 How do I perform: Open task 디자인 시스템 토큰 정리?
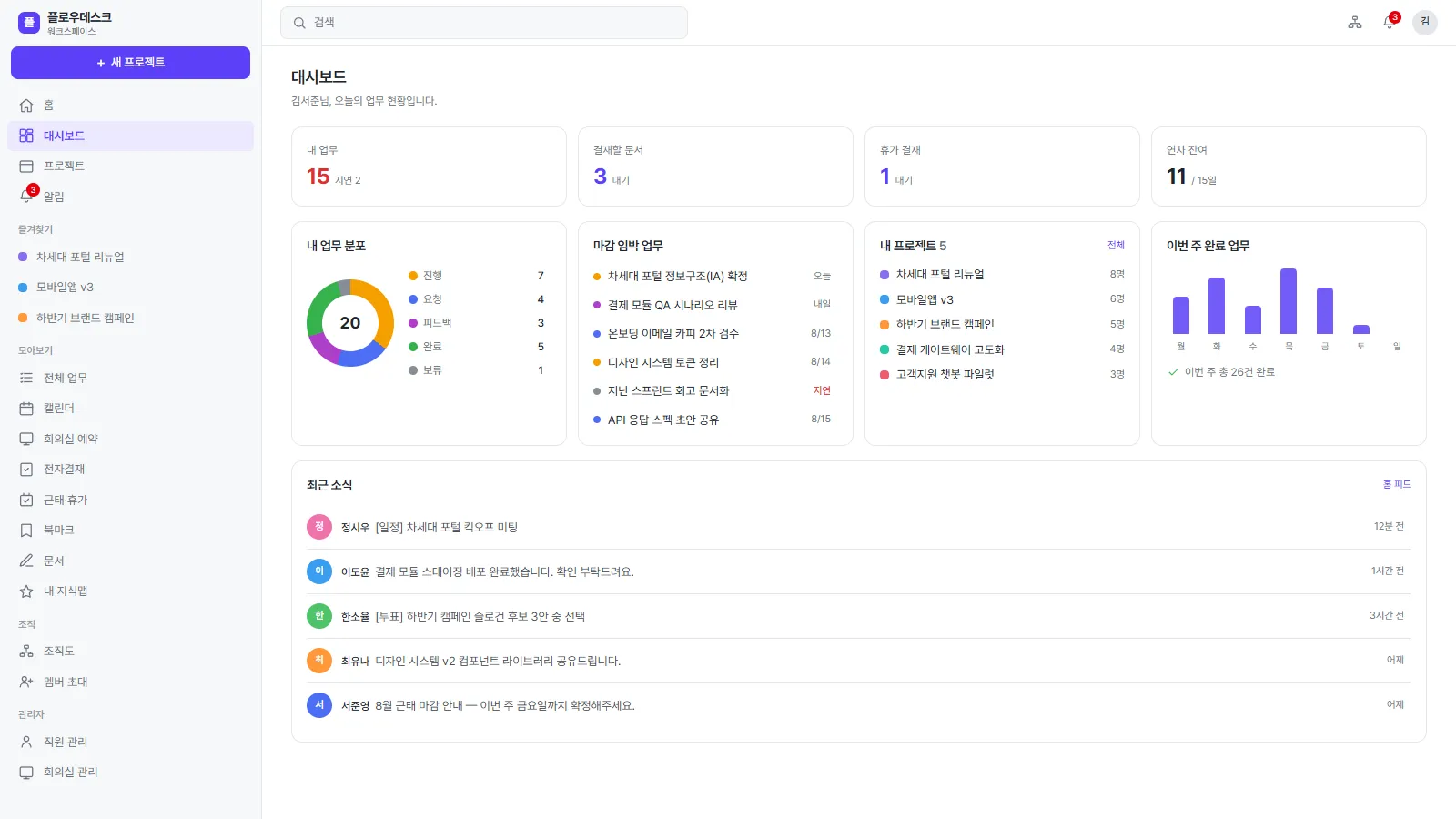pyautogui.click(x=712, y=362)
